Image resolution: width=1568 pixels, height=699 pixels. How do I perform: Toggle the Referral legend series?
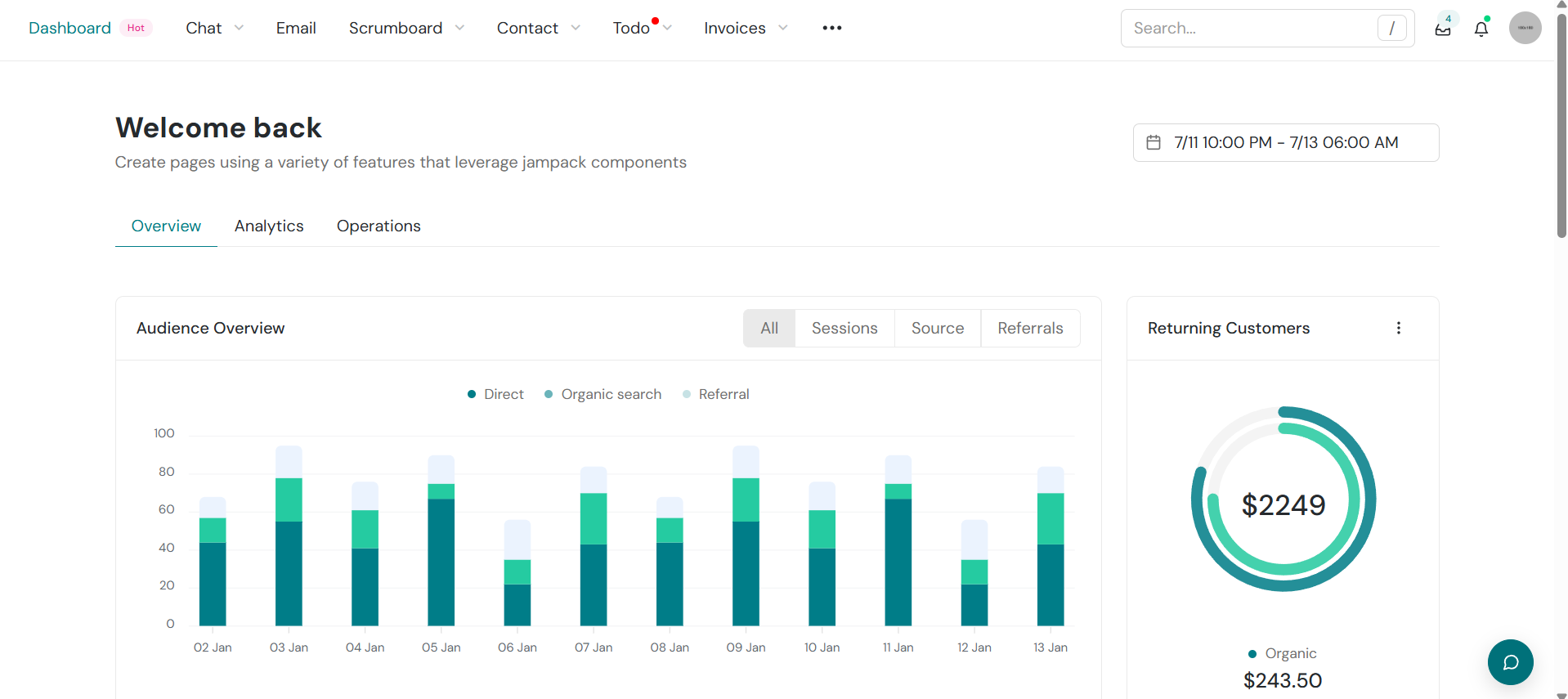tap(715, 394)
